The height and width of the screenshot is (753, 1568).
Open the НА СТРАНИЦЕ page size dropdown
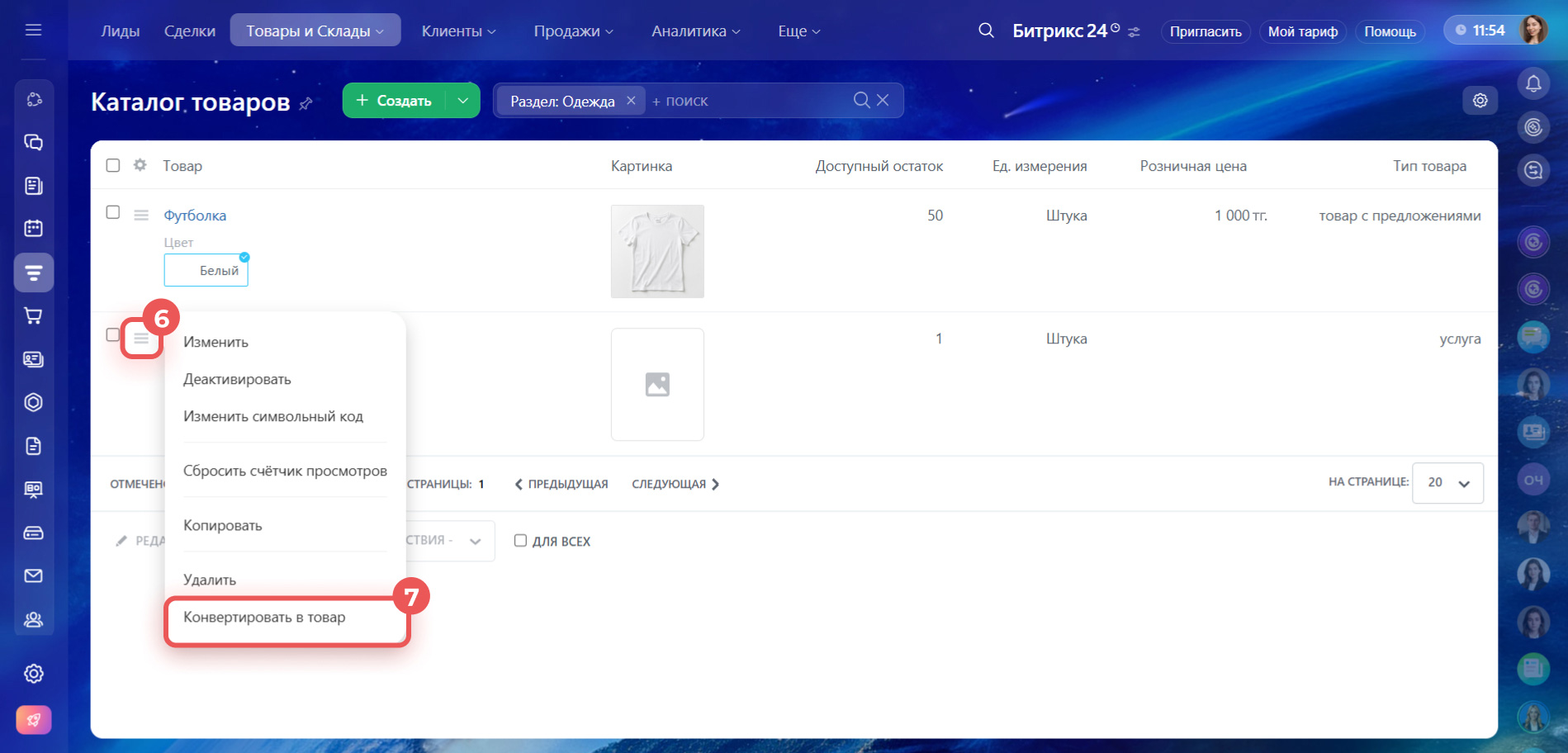[x=1447, y=483]
